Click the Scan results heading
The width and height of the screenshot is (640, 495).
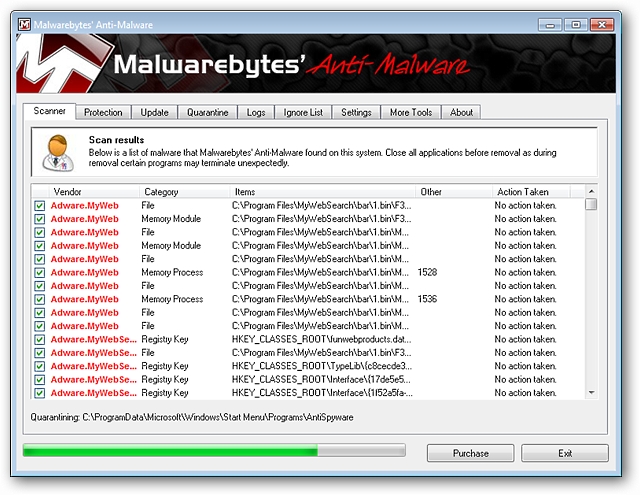[x=117, y=140]
